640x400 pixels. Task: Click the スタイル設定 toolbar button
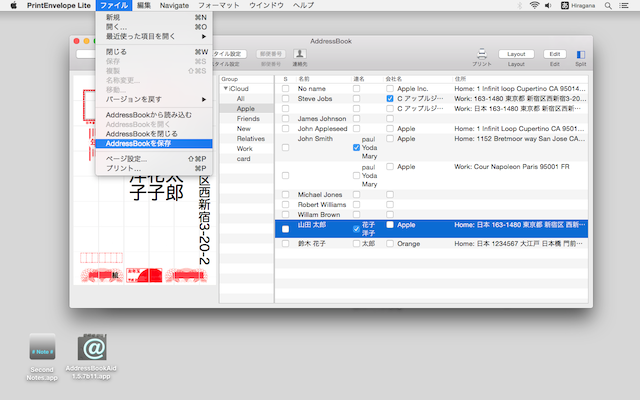point(229,54)
